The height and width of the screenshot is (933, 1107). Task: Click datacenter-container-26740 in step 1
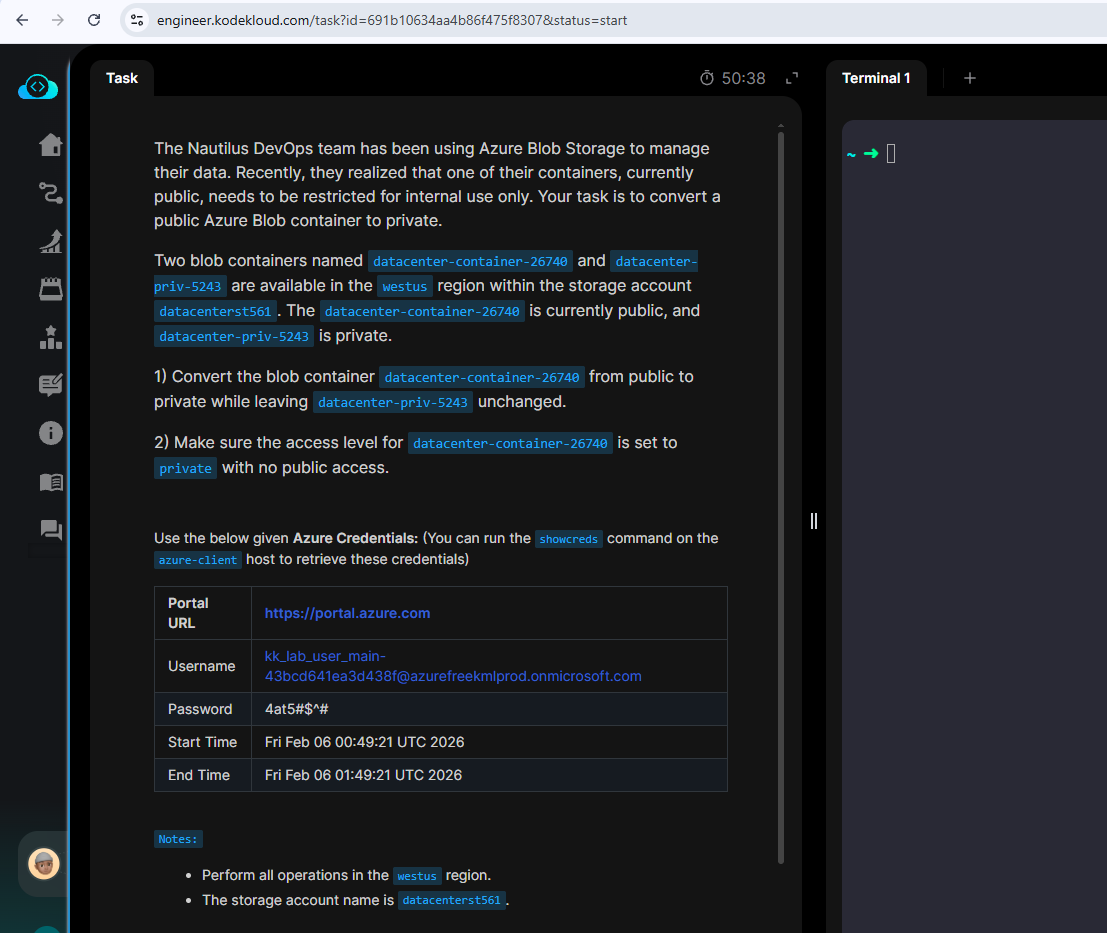coord(481,378)
